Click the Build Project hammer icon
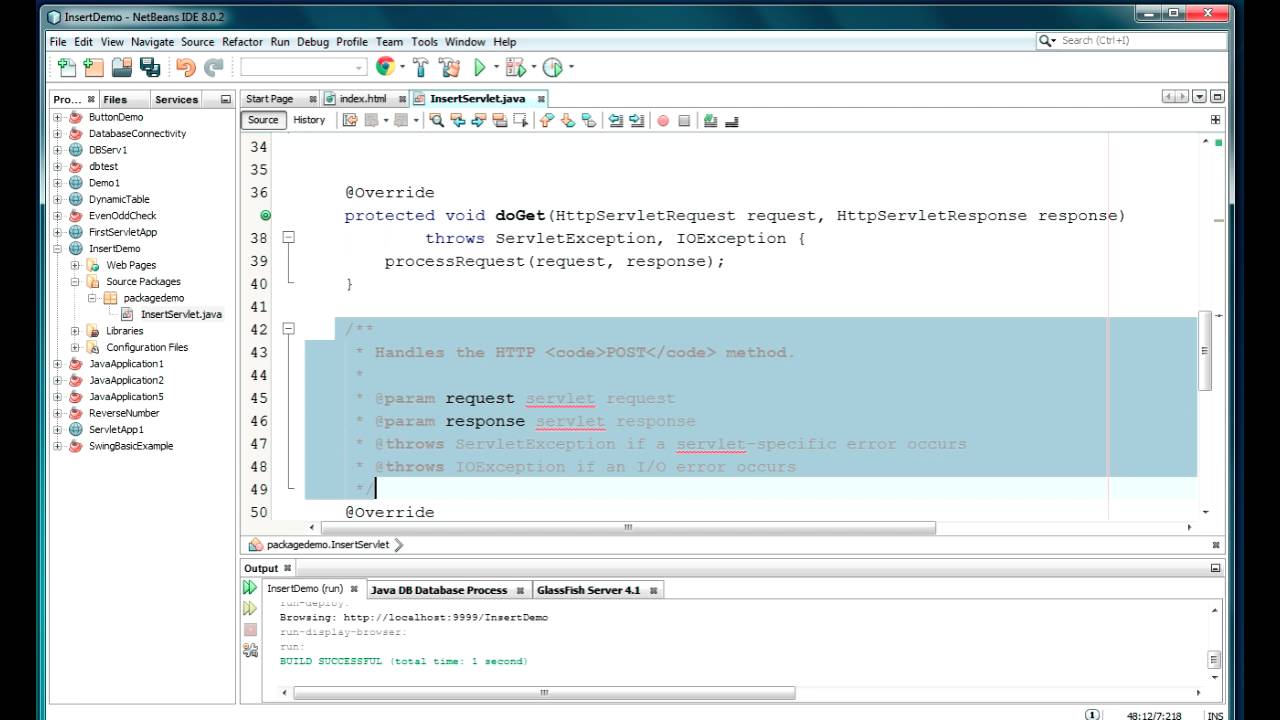Screen dimensions: 1280x720 (421, 67)
